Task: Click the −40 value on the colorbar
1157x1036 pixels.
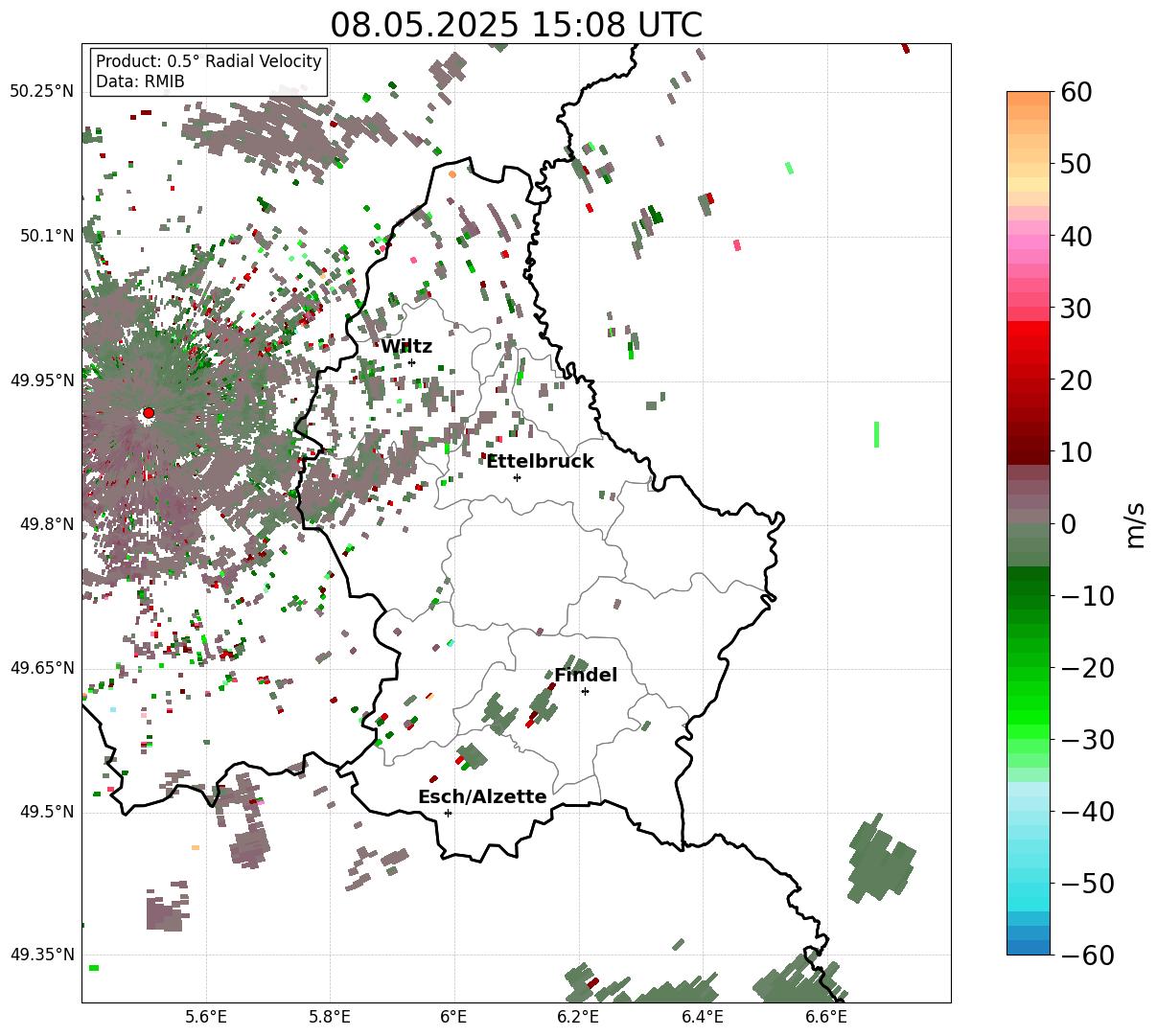Action: [1087, 812]
